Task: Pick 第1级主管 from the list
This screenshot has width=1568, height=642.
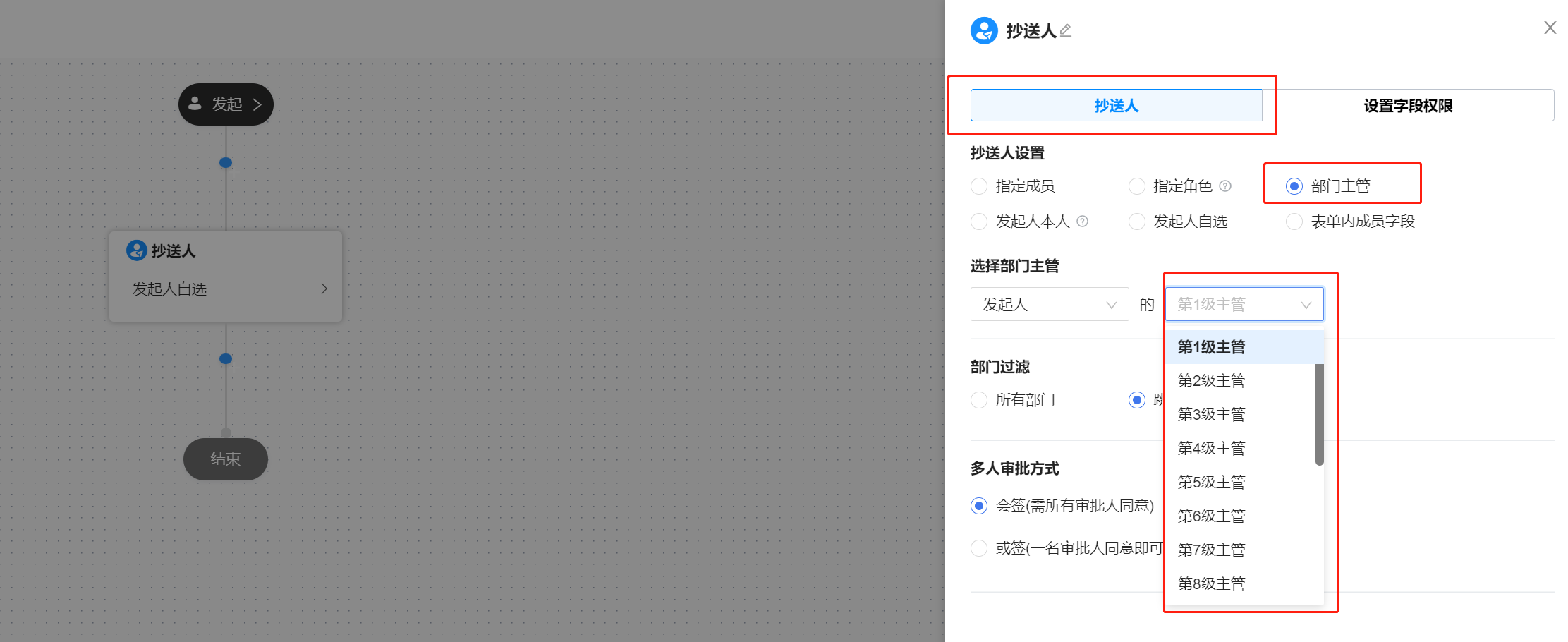Action: tap(1244, 347)
